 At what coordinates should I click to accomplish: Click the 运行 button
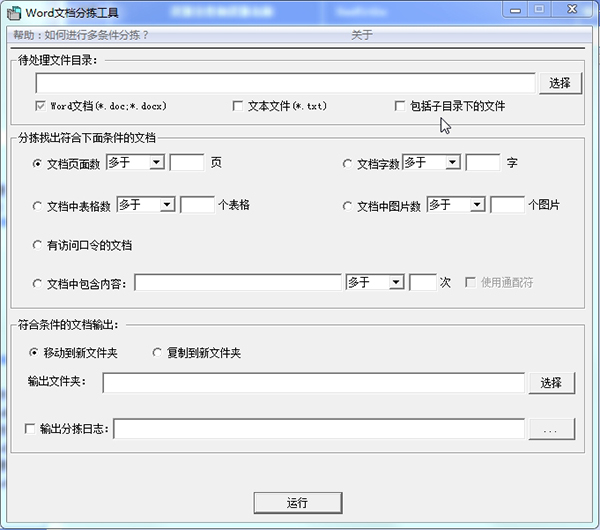click(298, 503)
